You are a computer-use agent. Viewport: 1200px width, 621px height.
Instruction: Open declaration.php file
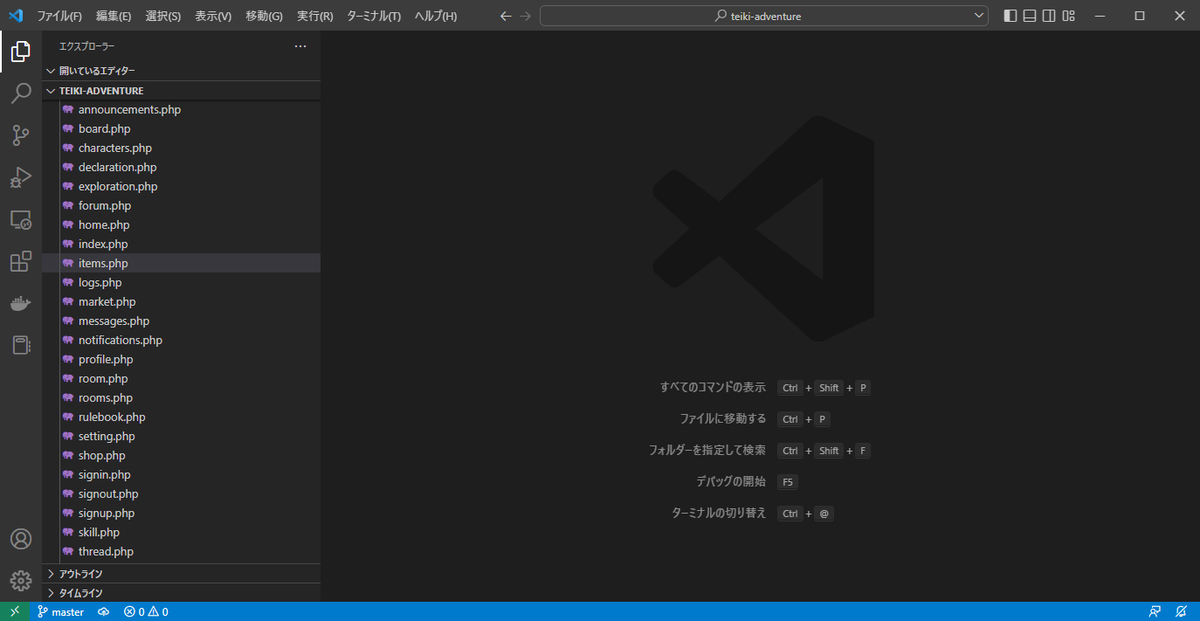tap(181, 167)
